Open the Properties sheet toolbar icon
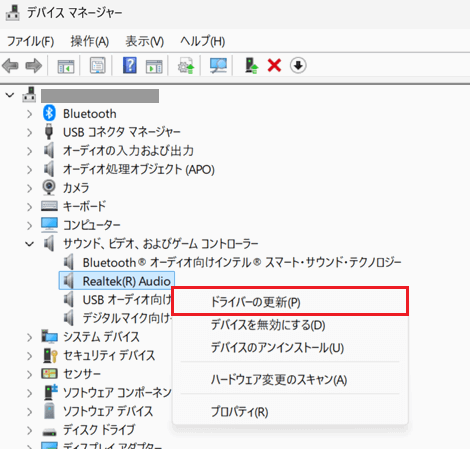Image resolution: width=470 pixels, height=449 pixels. point(97,65)
